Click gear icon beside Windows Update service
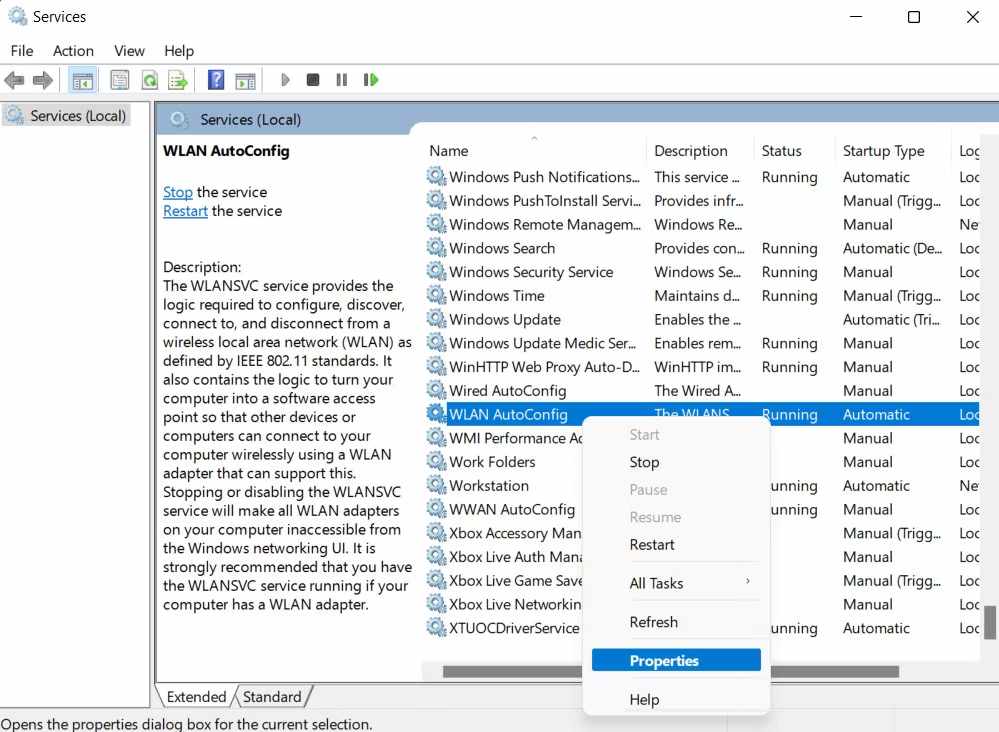This screenshot has width=999, height=732. coord(436,319)
